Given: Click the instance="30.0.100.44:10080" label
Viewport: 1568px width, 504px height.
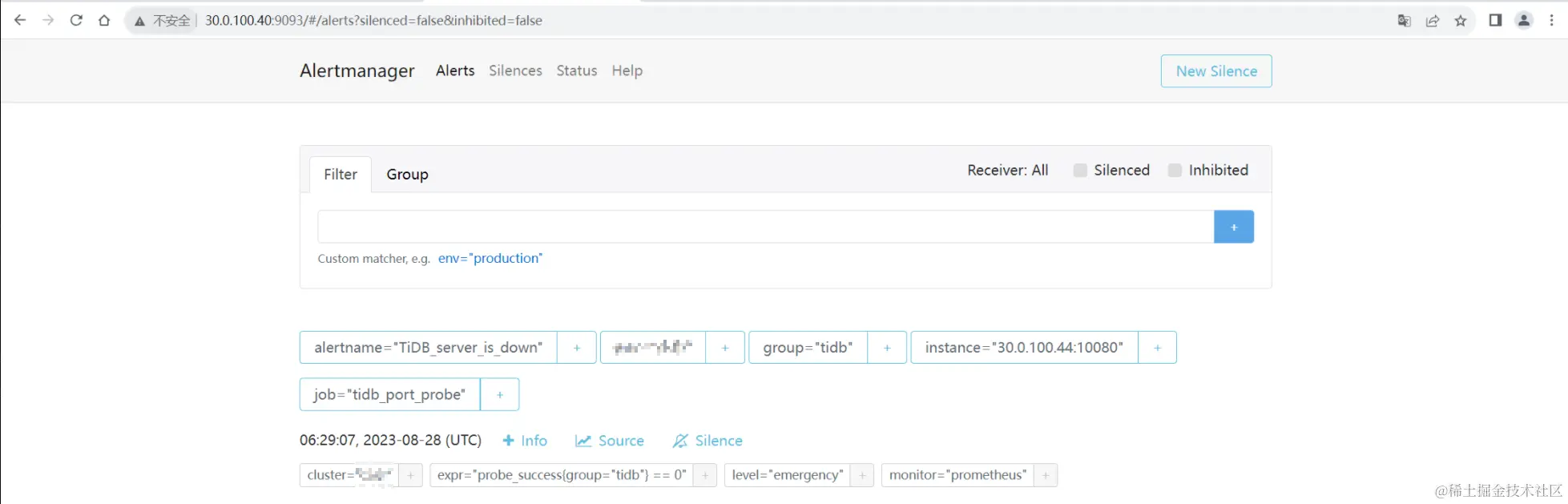Looking at the screenshot, I should 1025,348.
